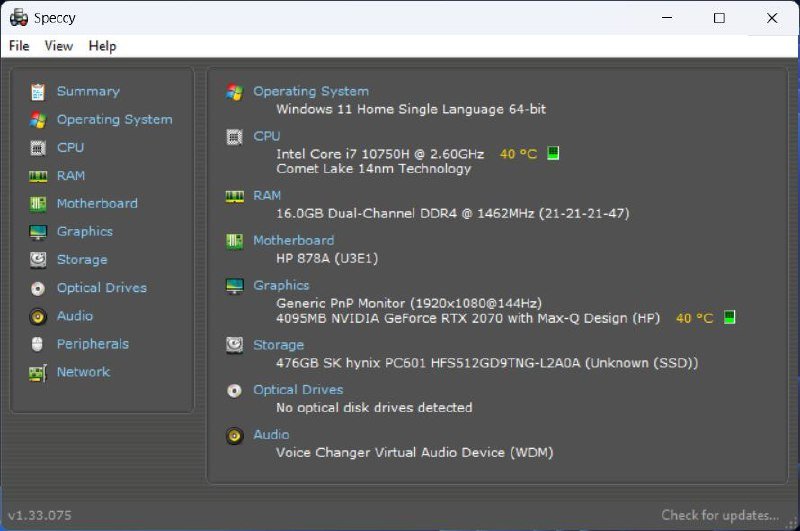Click the Summary clipboard icon in sidebar

[x=38, y=92]
